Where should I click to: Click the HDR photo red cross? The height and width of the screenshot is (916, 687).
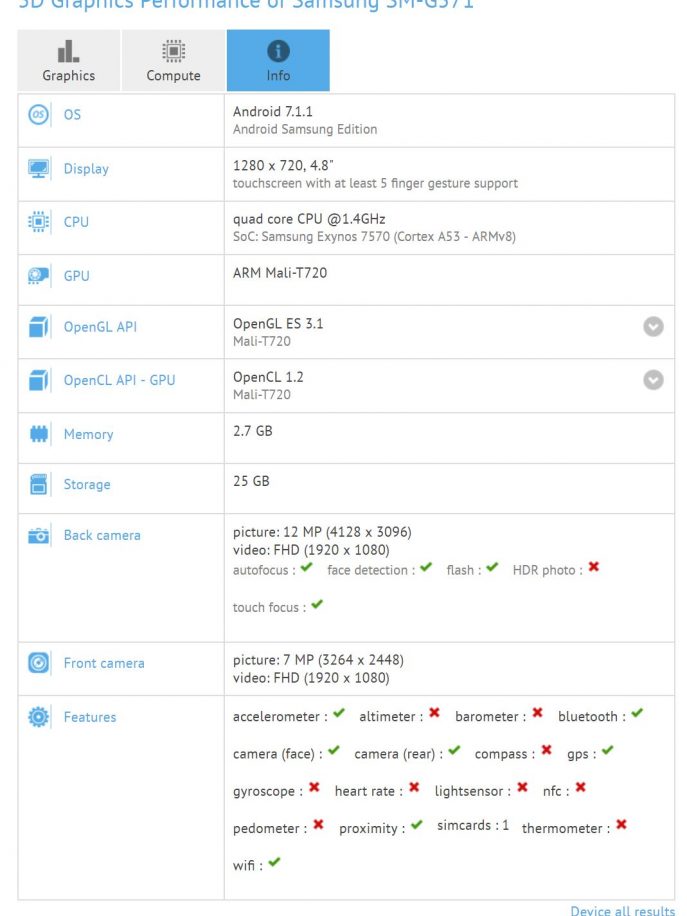(594, 568)
